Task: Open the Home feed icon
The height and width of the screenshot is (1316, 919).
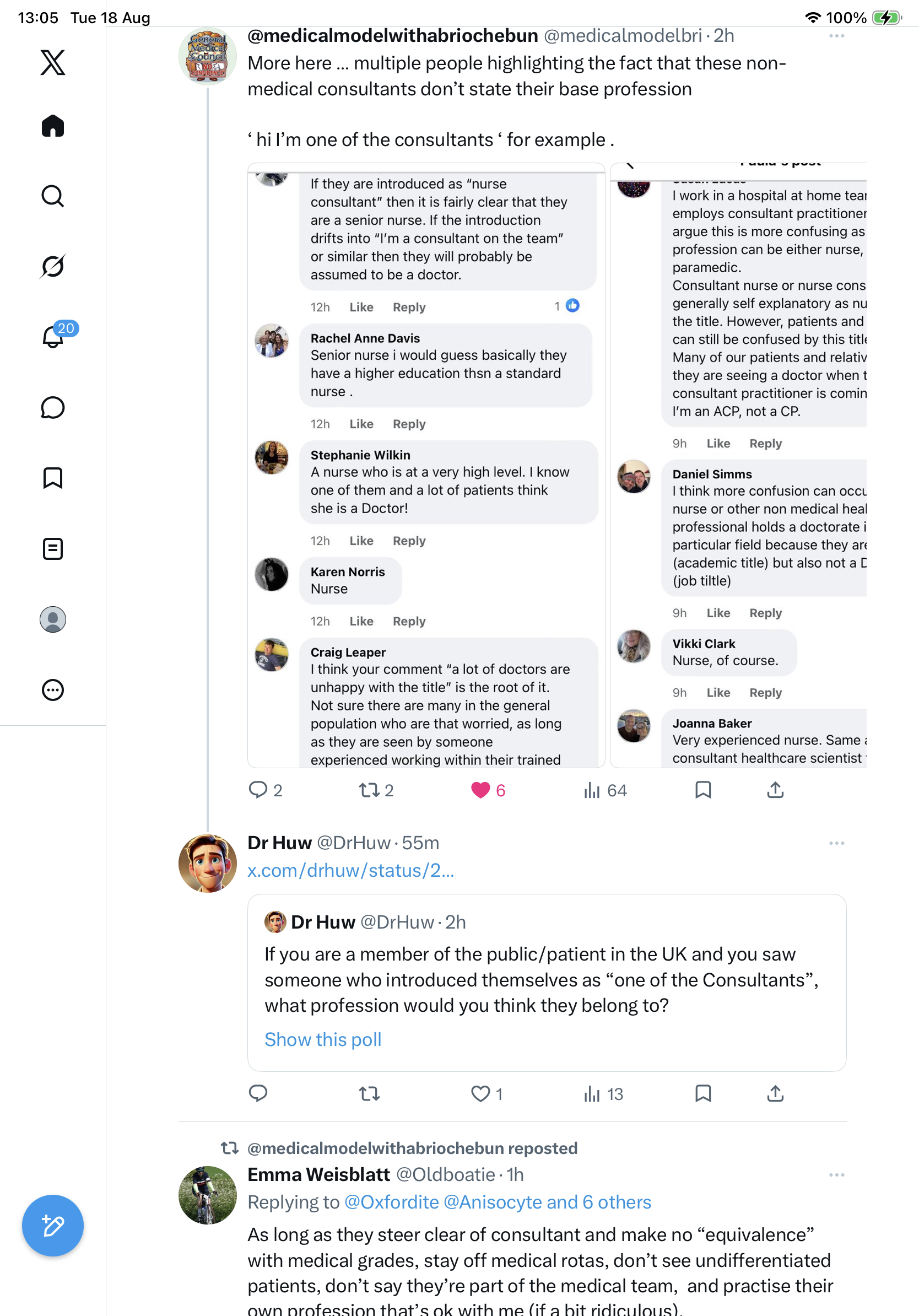Action: (53, 126)
